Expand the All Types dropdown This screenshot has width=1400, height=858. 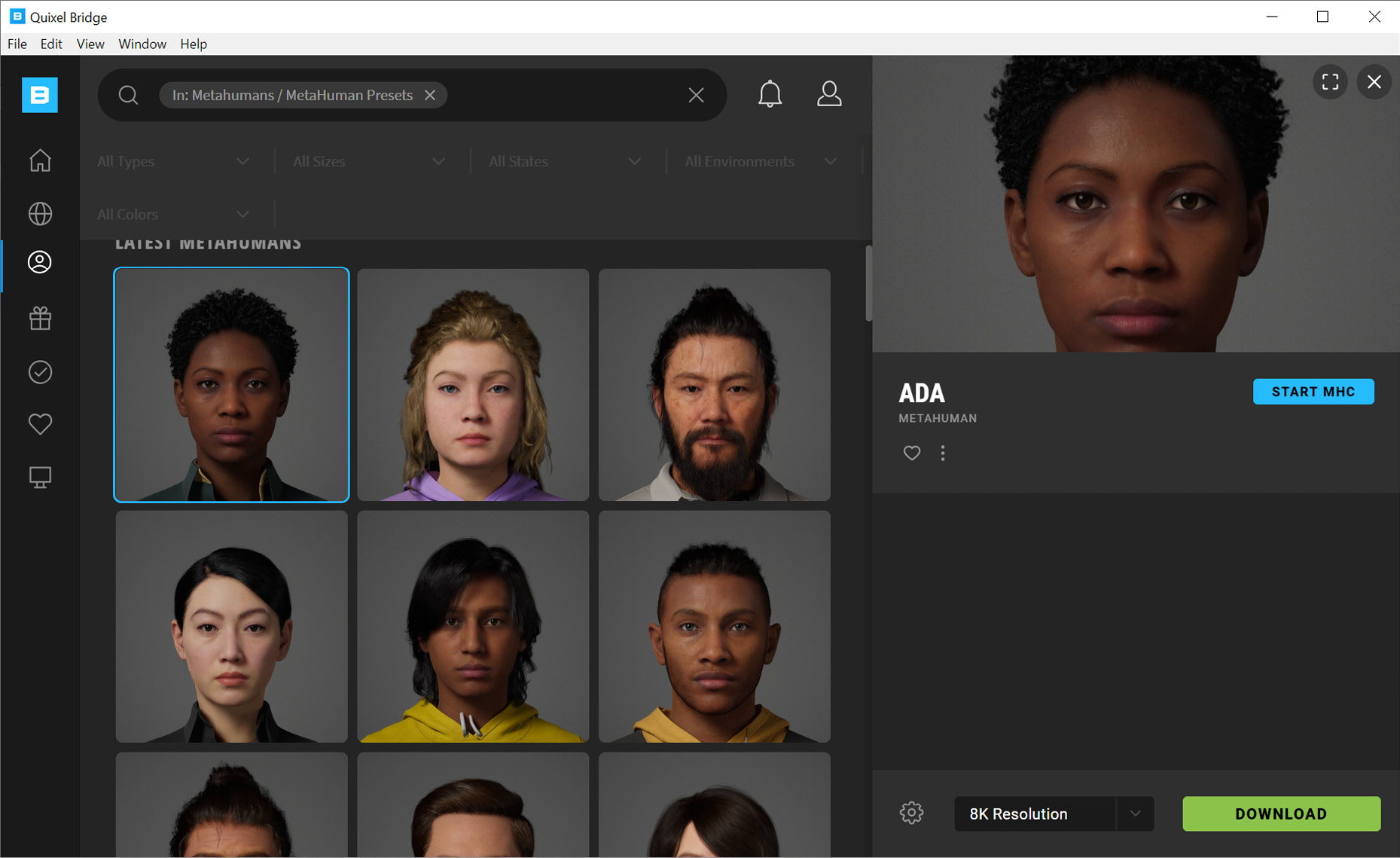173,161
